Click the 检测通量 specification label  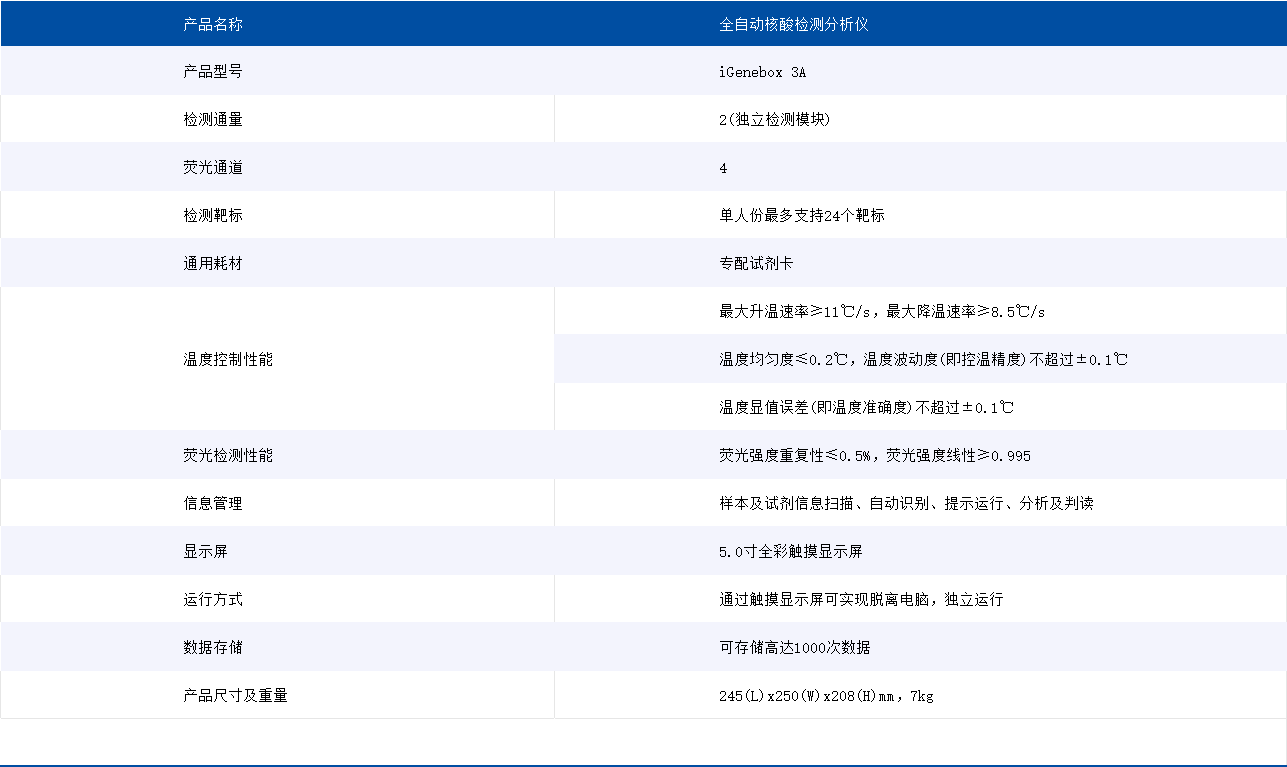coord(210,118)
